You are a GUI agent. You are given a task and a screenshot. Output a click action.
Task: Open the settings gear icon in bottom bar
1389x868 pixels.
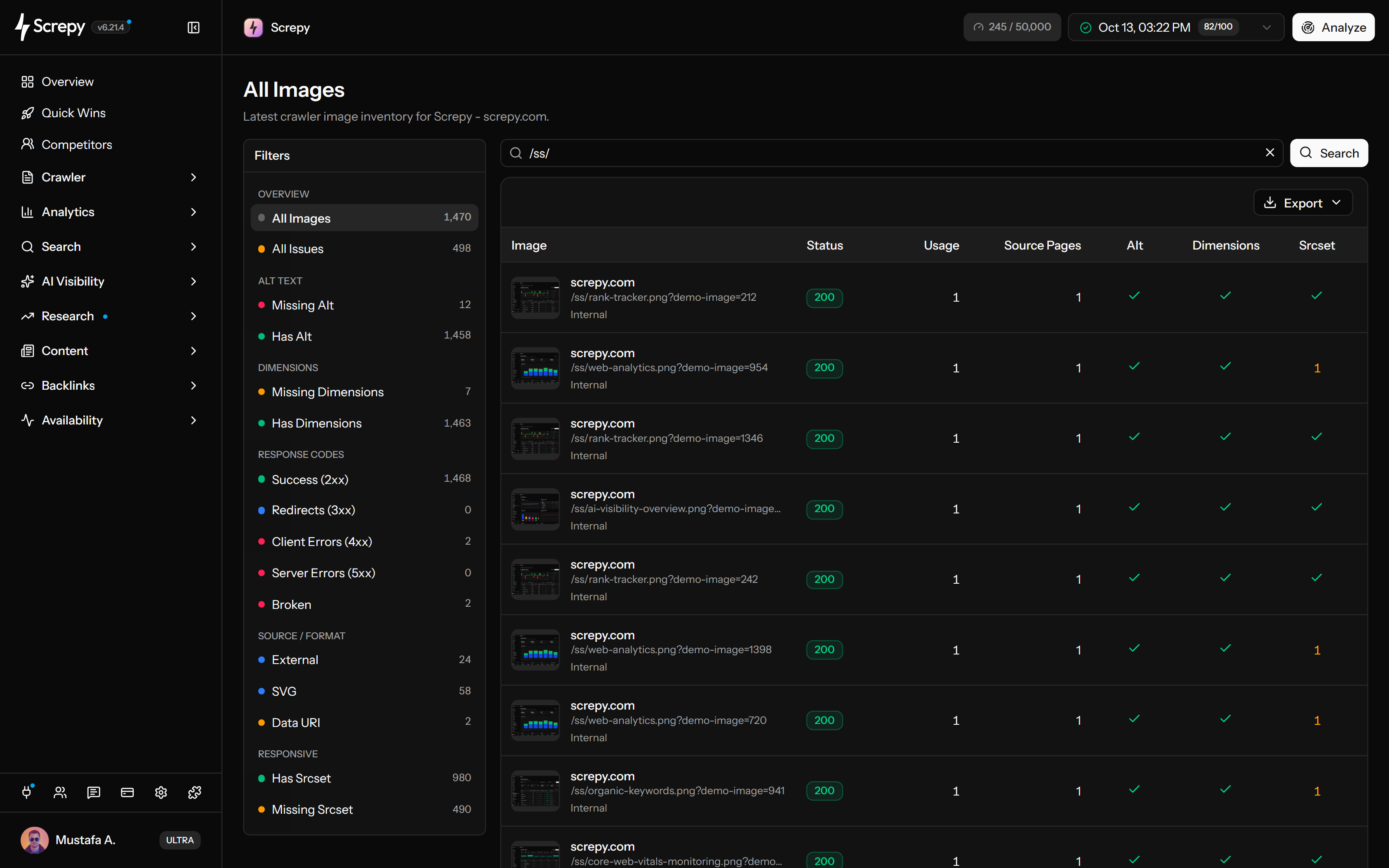161,792
